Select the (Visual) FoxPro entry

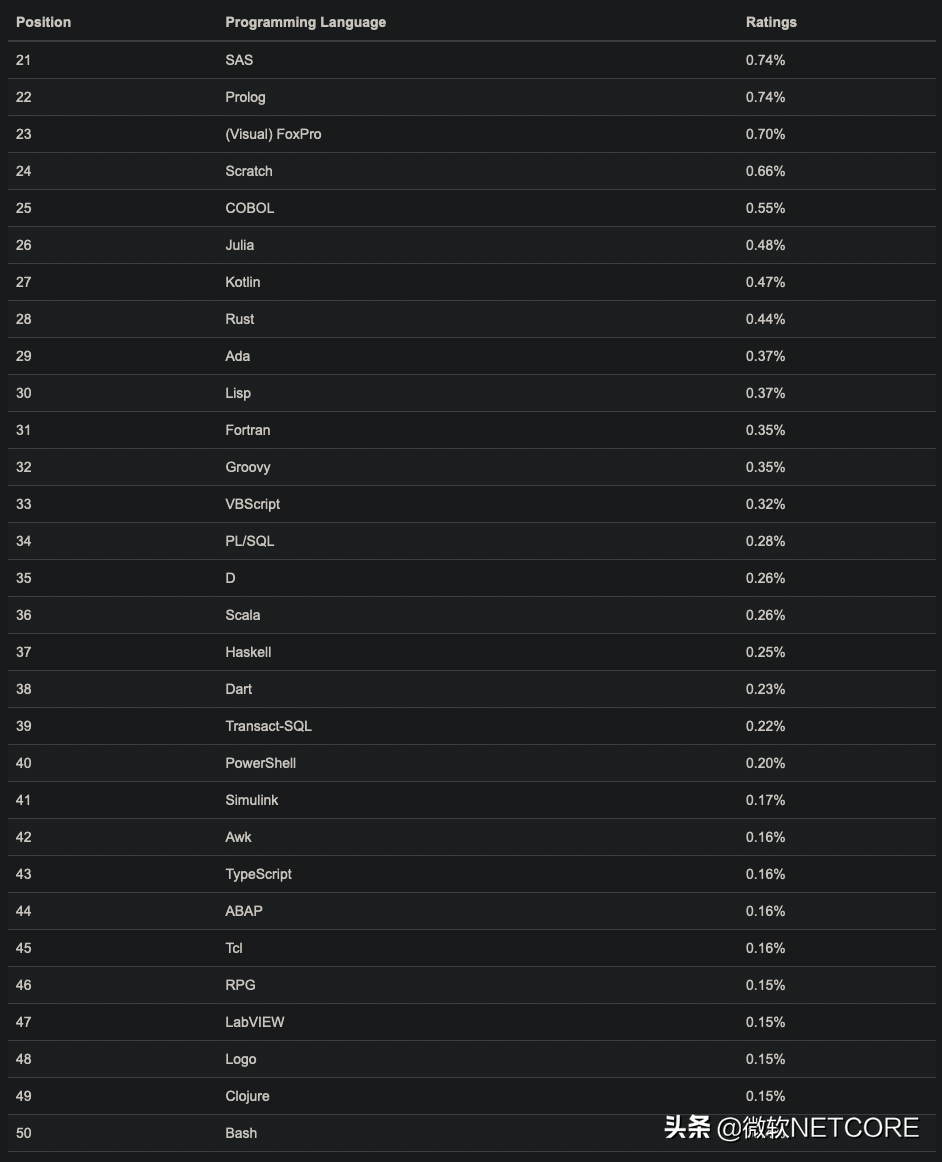273,134
